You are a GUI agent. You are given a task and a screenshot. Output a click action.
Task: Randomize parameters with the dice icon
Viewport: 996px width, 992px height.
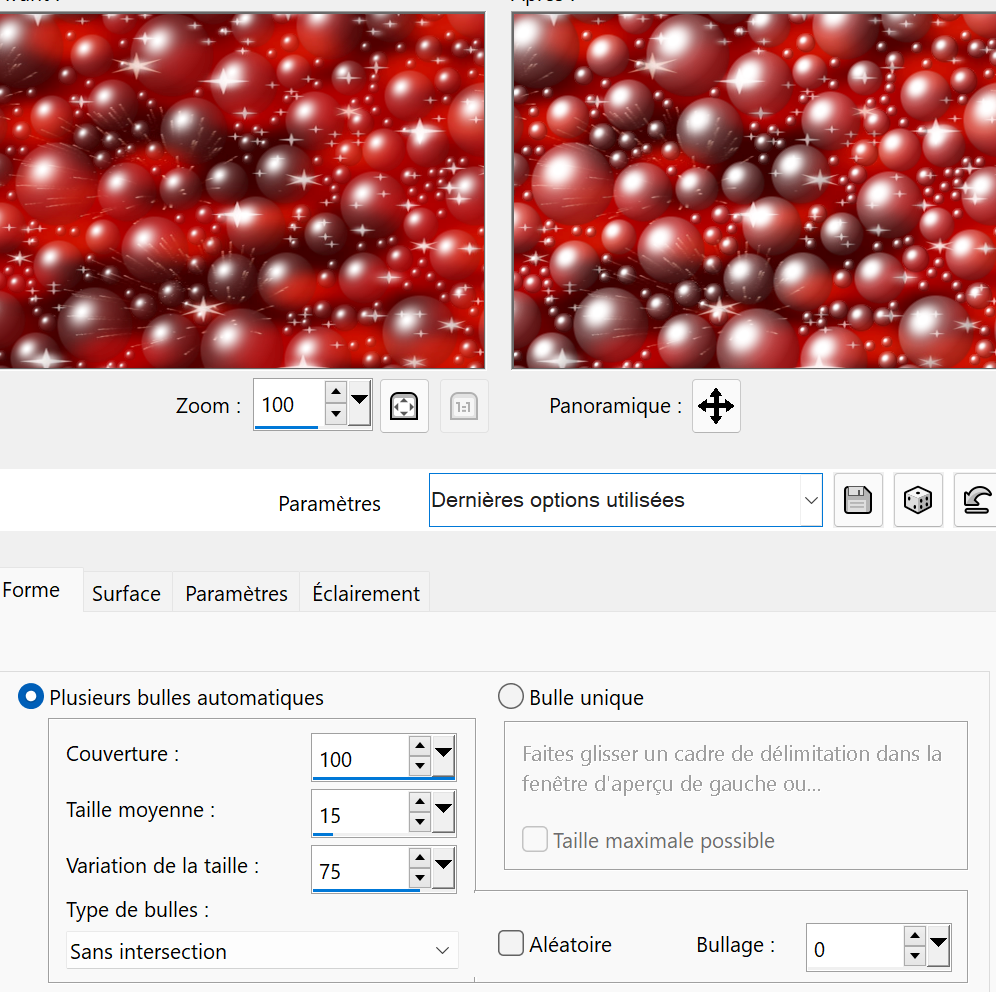tap(918, 500)
